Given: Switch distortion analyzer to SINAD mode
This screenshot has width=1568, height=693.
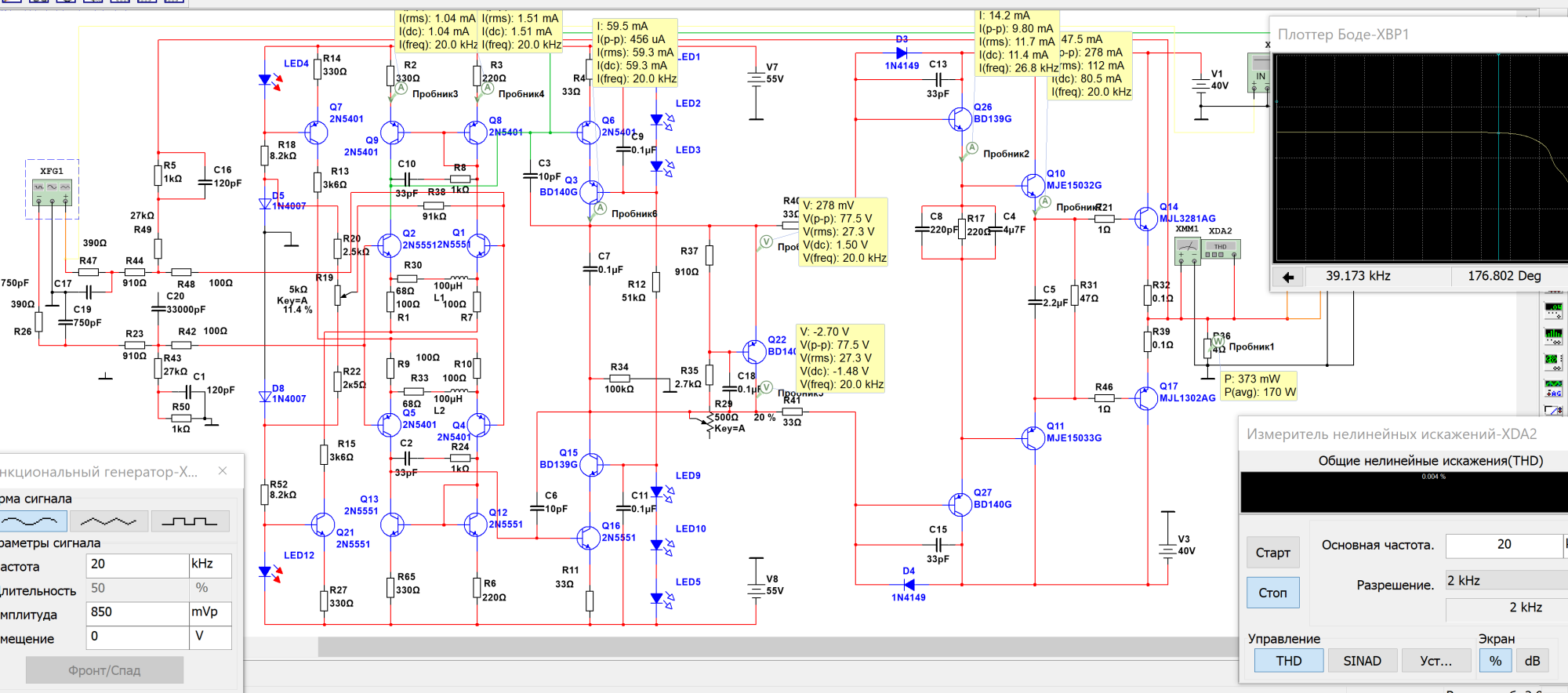Looking at the screenshot, I should click(1362, 661).
